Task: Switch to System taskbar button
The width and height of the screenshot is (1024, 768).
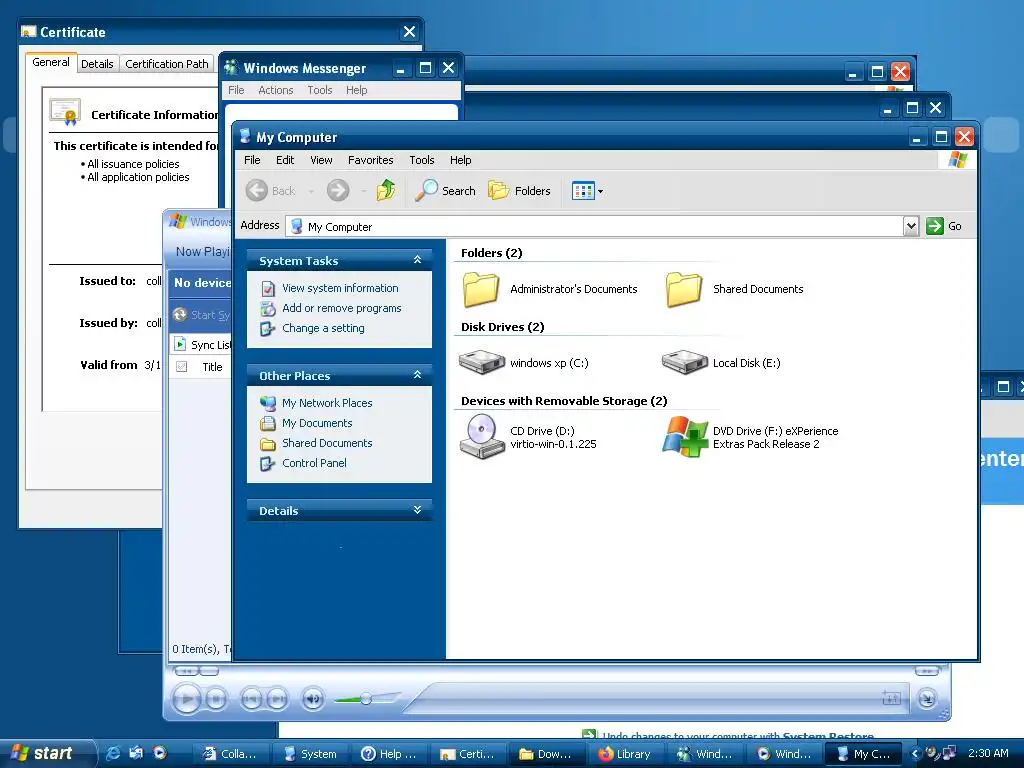Action: 311,754
